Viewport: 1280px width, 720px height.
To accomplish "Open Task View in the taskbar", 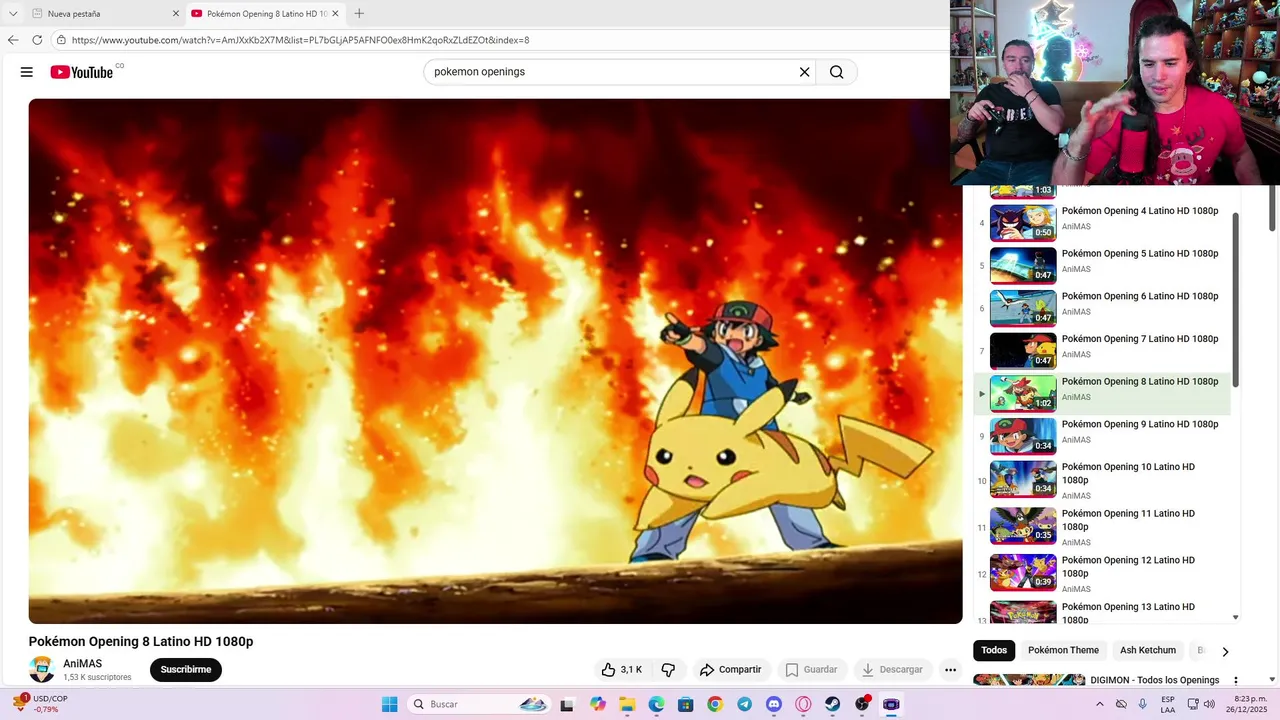I will pyautogui.click(x=567, y=704).
